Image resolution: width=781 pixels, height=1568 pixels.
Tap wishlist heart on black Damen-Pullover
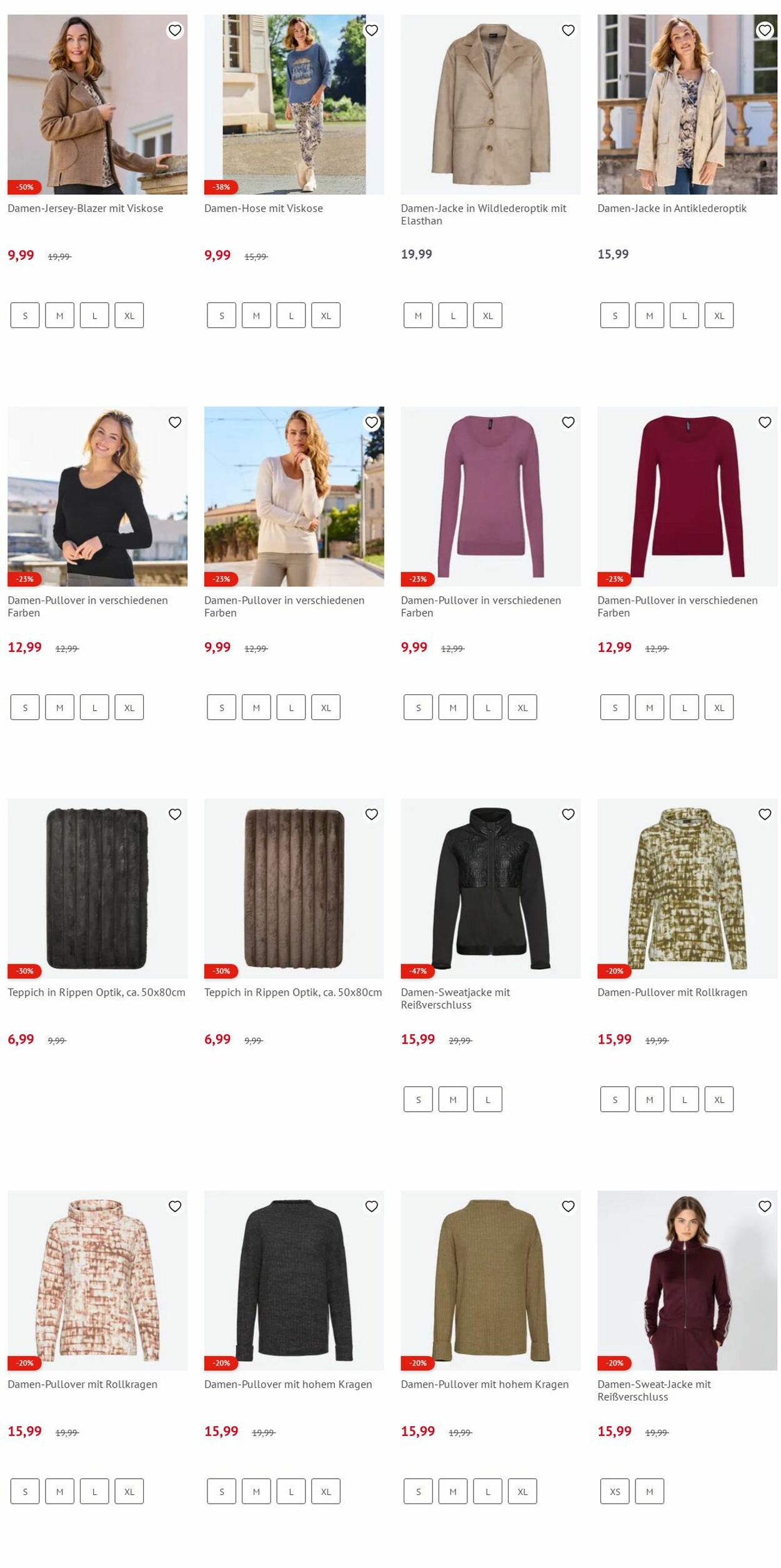tap(175, 422)
